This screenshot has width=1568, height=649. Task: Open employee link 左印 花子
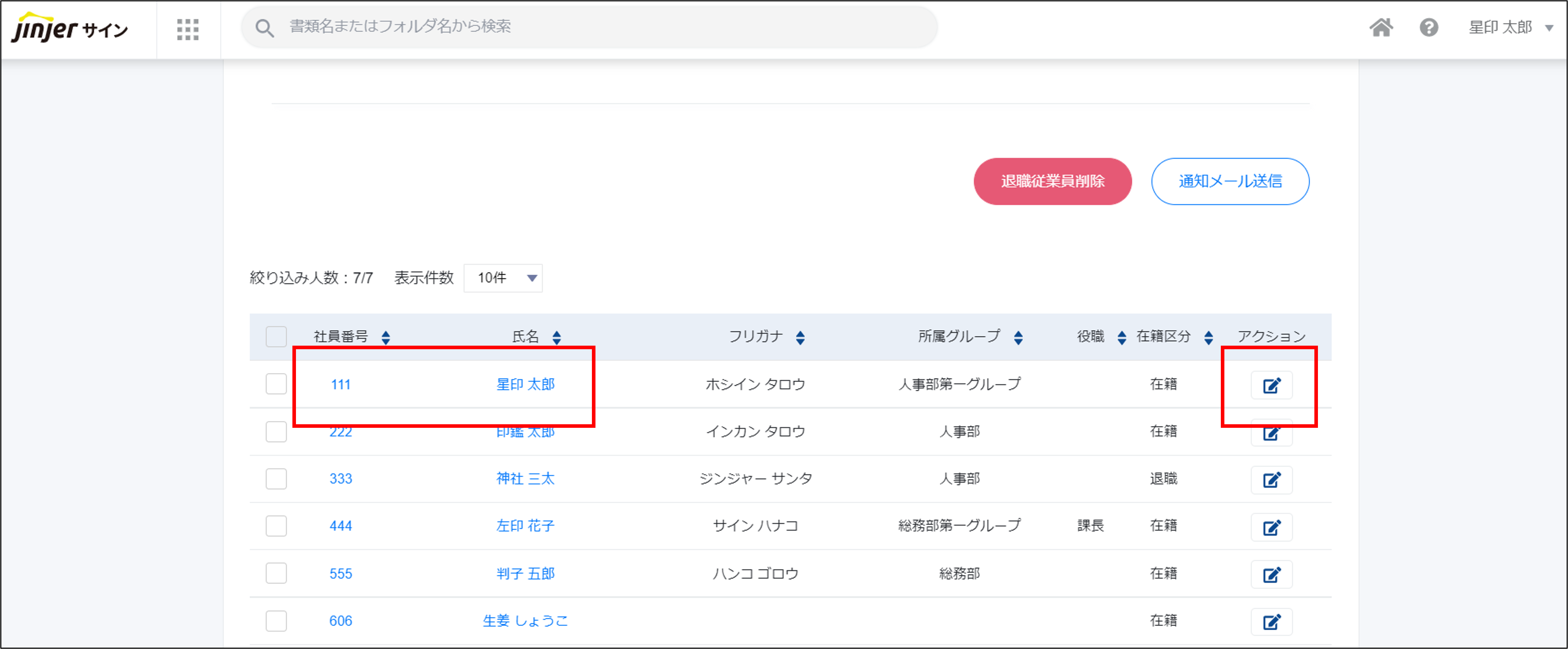pos(525,526)
